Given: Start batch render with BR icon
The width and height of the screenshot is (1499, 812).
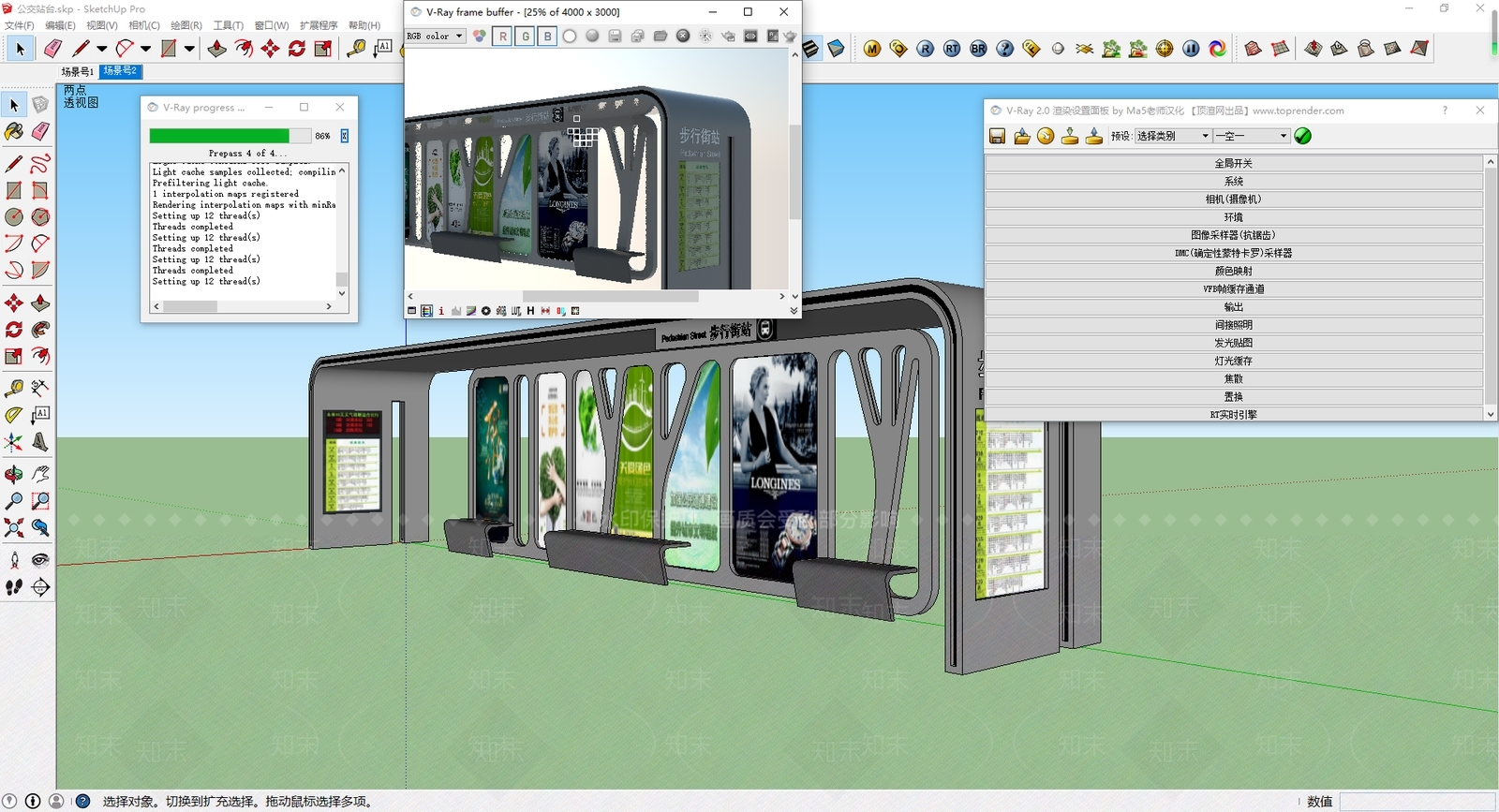Looking at the screenshot, I should [x=978, y=49].
